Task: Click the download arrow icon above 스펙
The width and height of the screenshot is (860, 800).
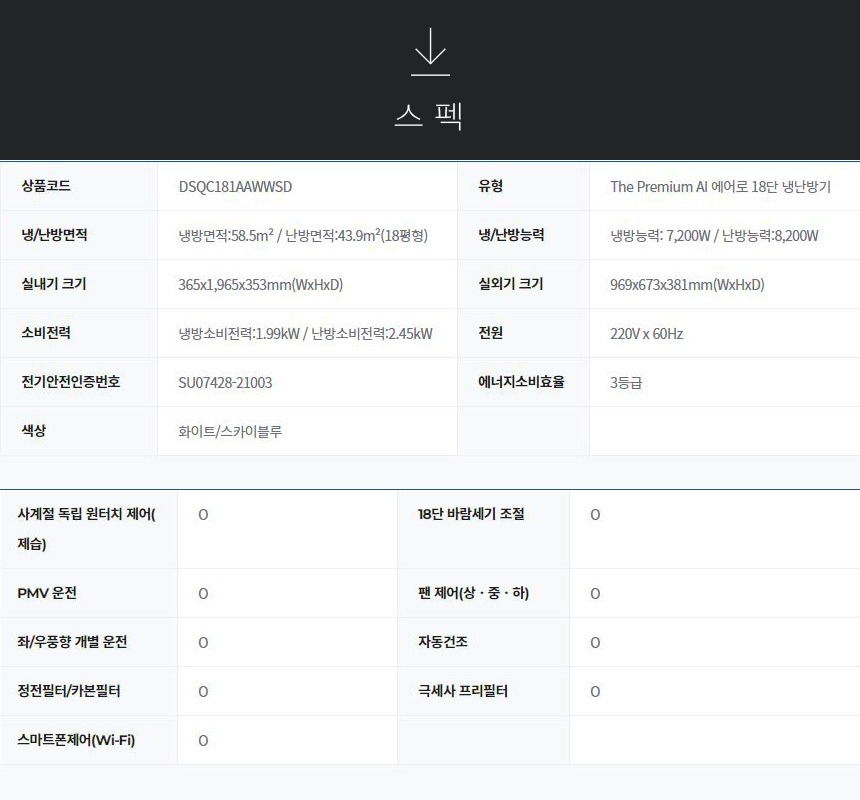Action: (x=430, y=52)
